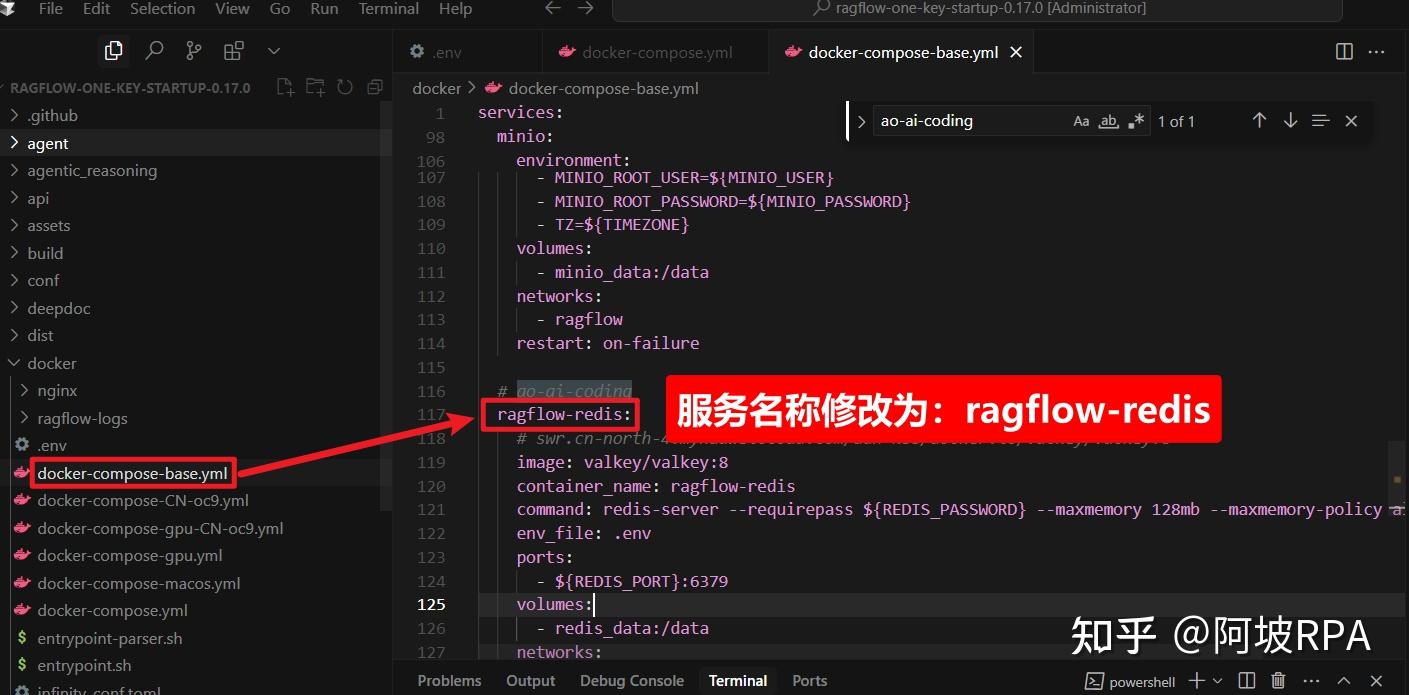Open the Terminal menu
Screen dimensions: 1409x695
tap(388, 9)
